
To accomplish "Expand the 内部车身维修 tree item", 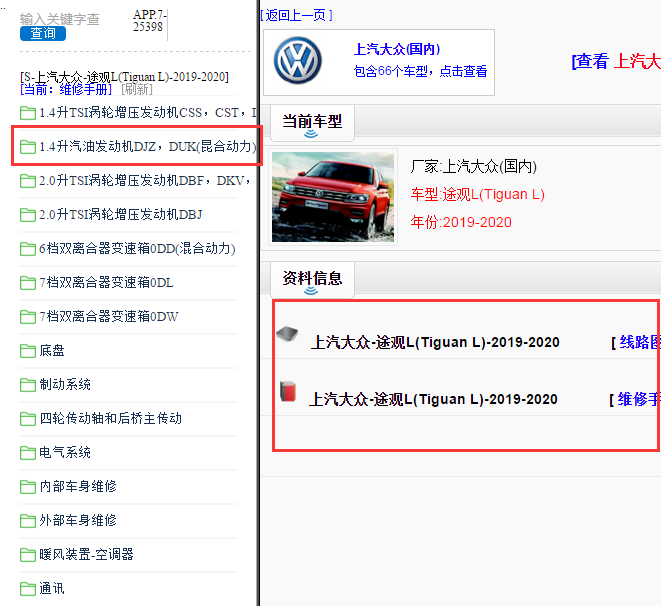I will [x=78, y=487].
